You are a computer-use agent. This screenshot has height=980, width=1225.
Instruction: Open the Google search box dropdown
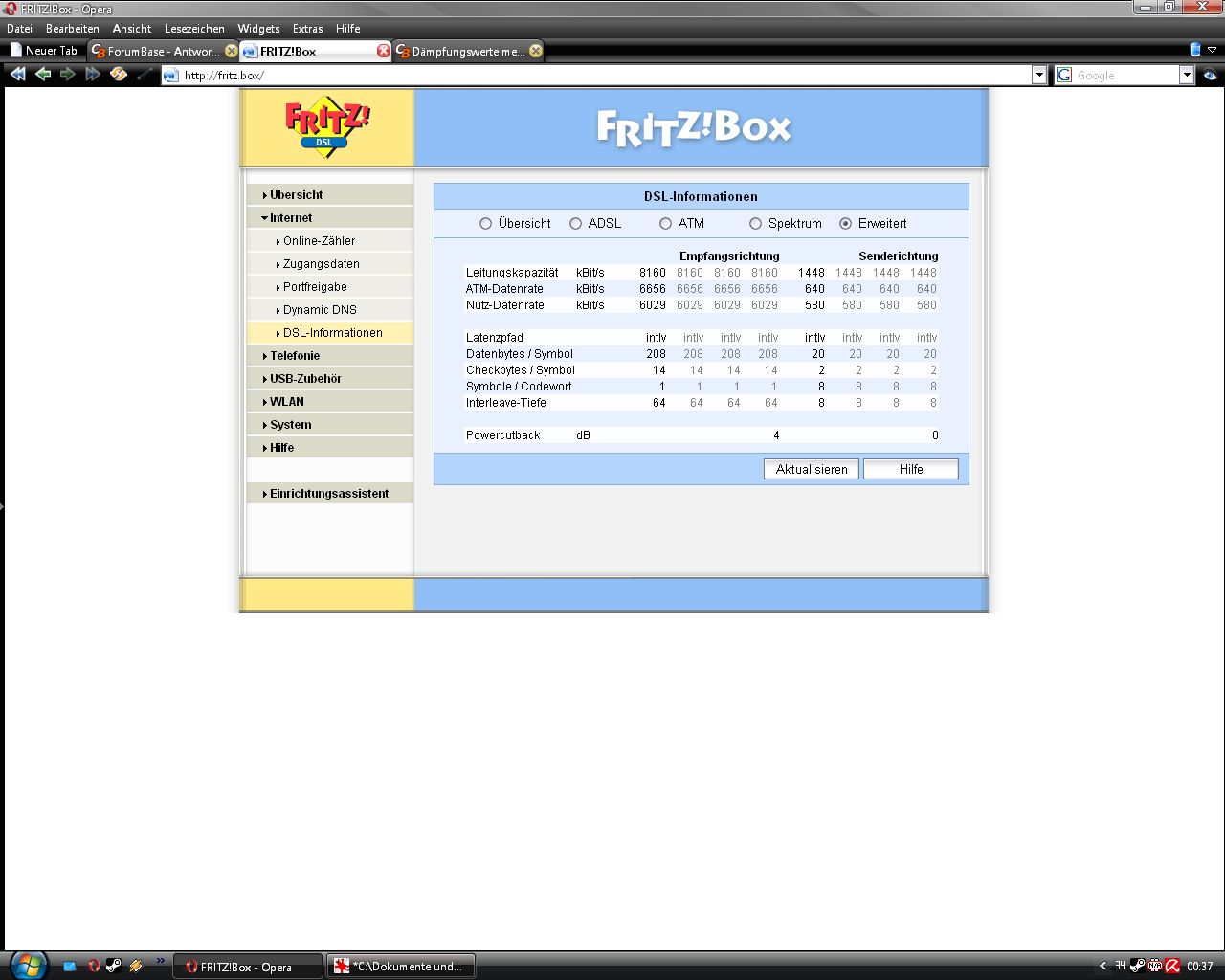(x=1187, y=76)
